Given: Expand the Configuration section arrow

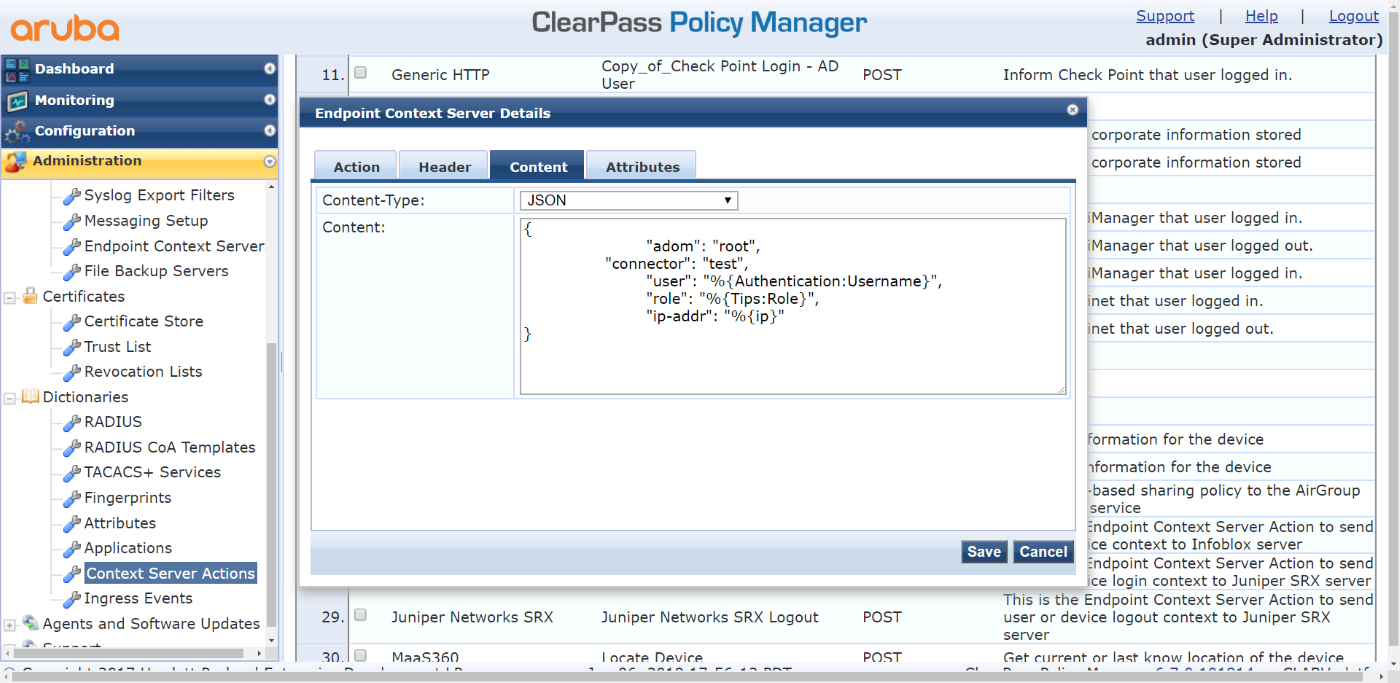Looking at the screenshot, I should click(x=269, y=131).
